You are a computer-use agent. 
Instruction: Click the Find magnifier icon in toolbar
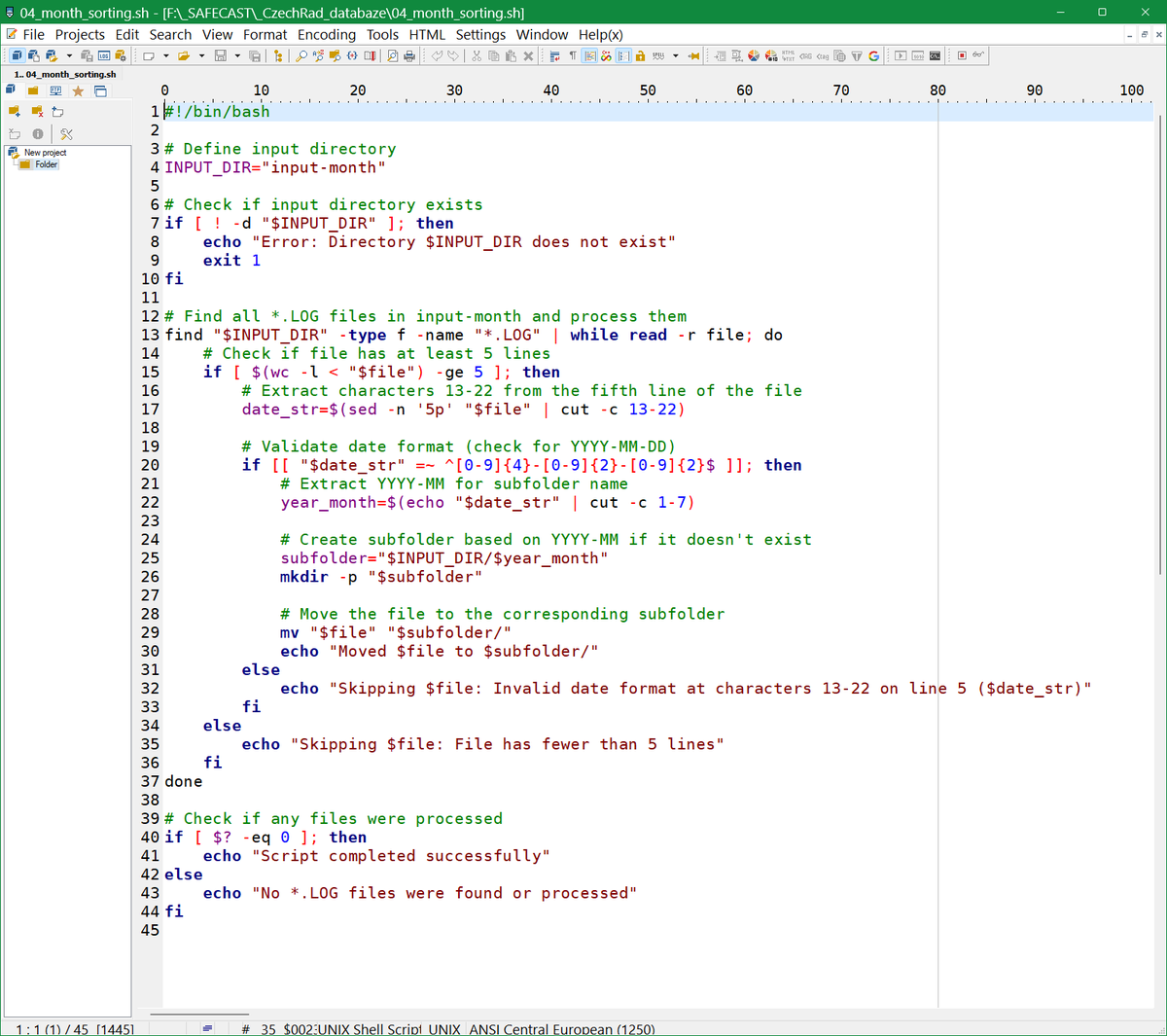tap(301, 56)
